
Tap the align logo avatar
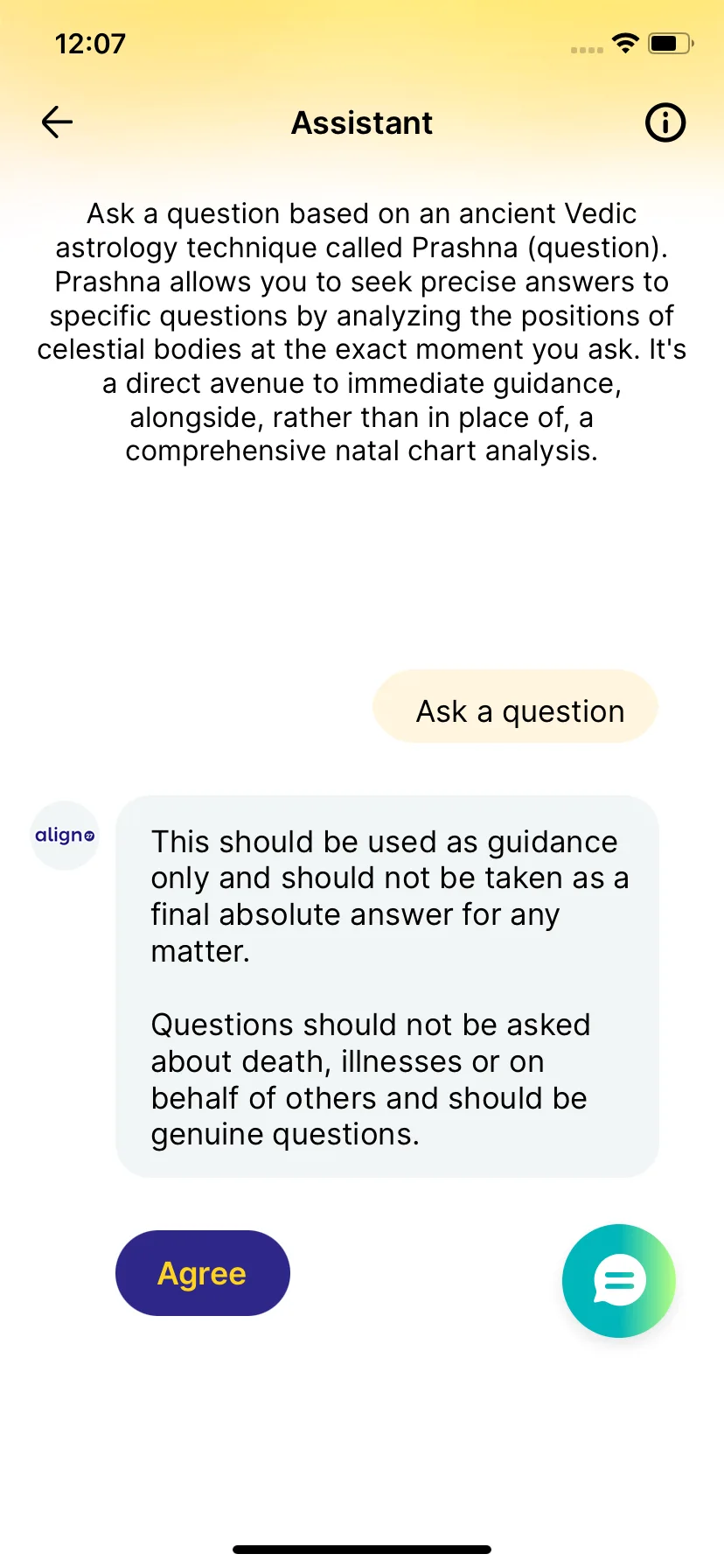[x=65, y=836]
